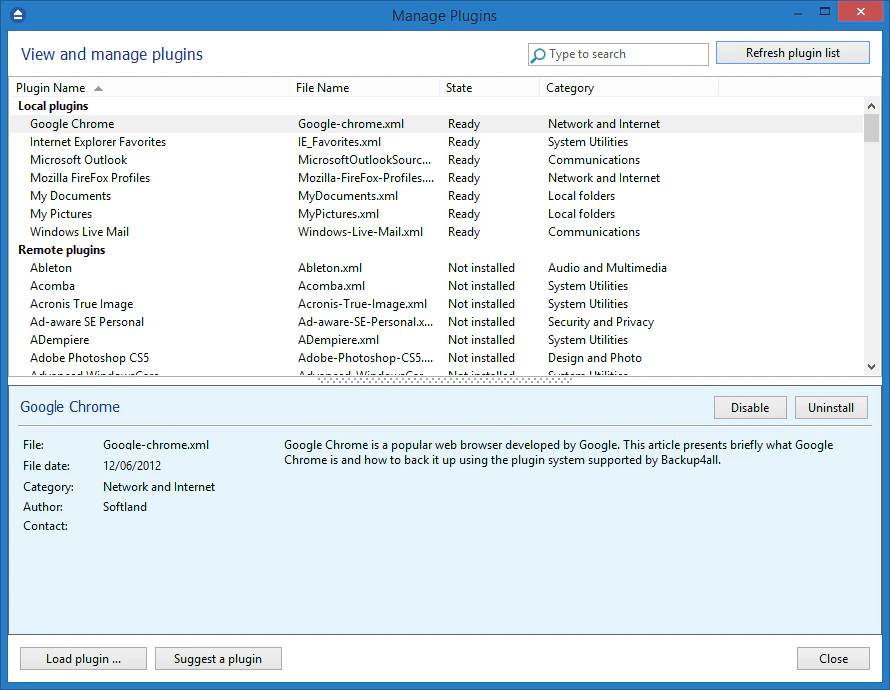Open the Load plugin dialog
The width and height of the screenshot is (890, 690).
(x=83, y=658)
